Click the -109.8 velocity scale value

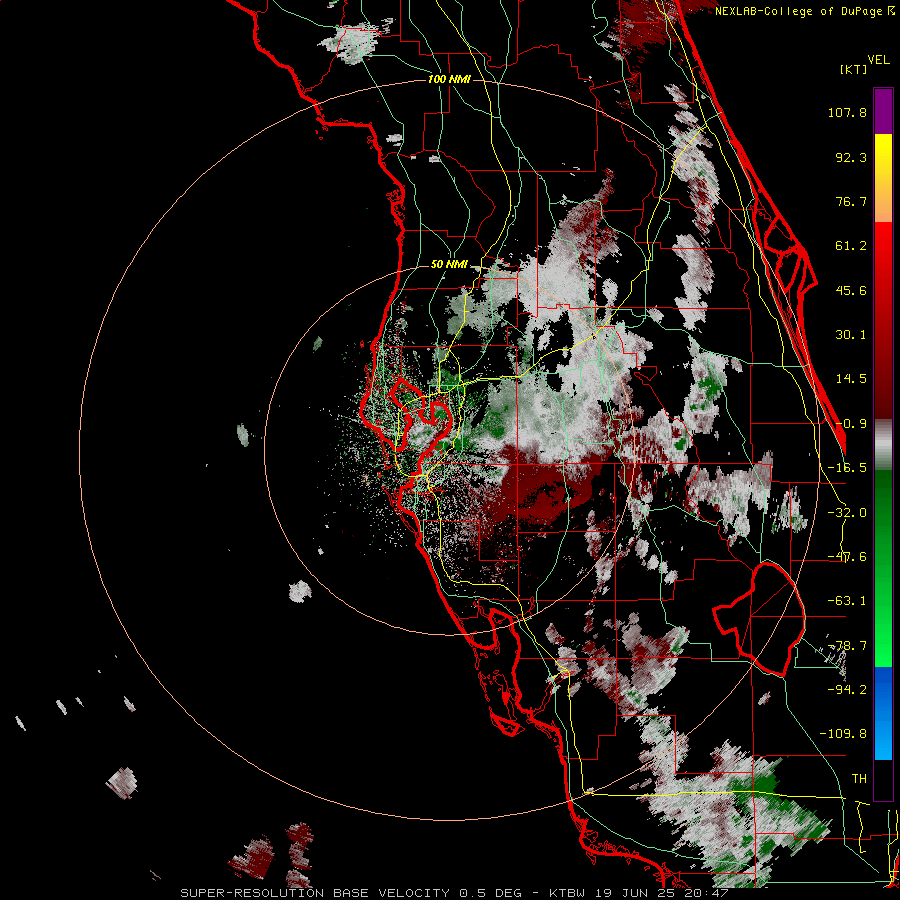click(x=844, y=734)
